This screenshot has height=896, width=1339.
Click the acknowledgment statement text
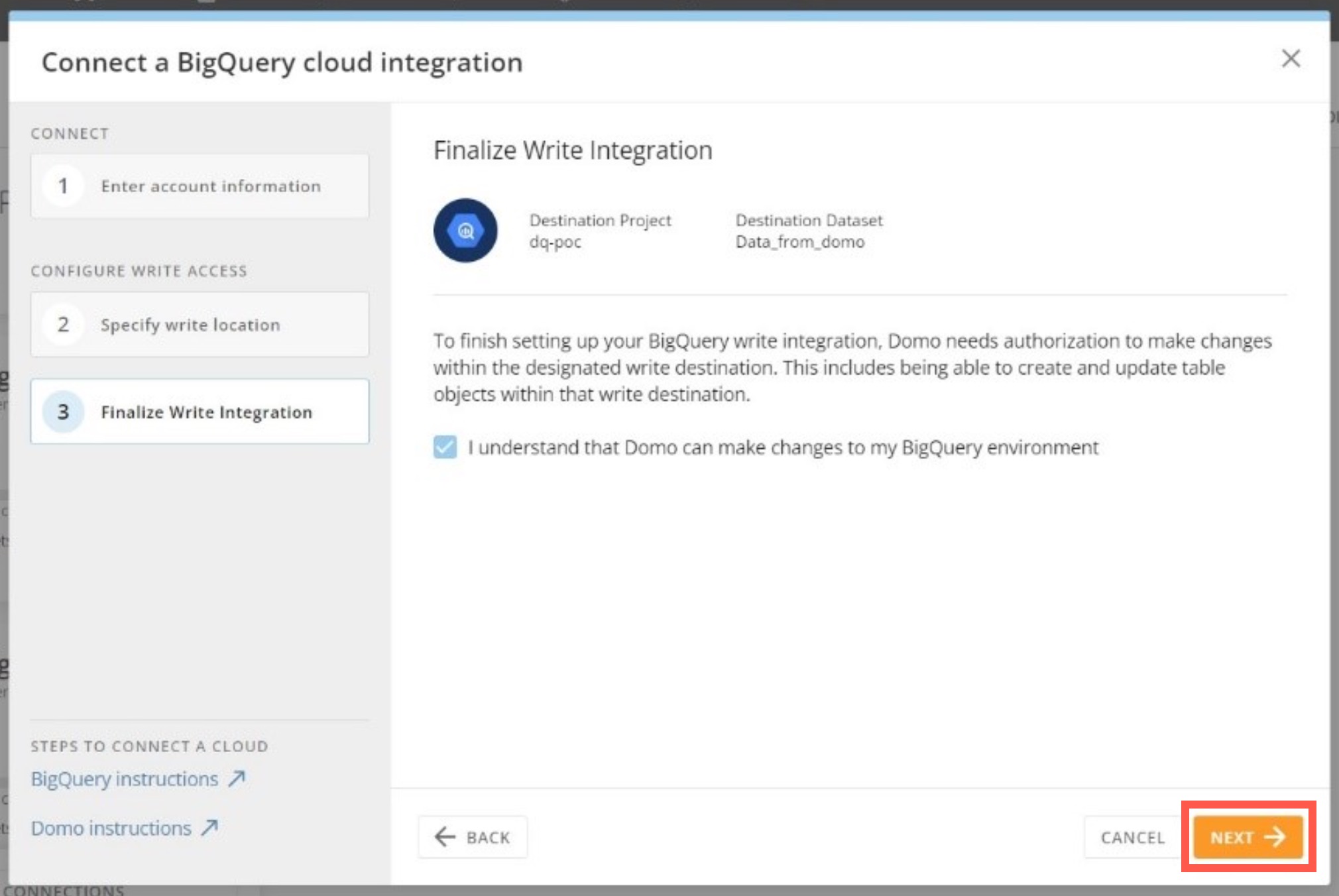784,447
